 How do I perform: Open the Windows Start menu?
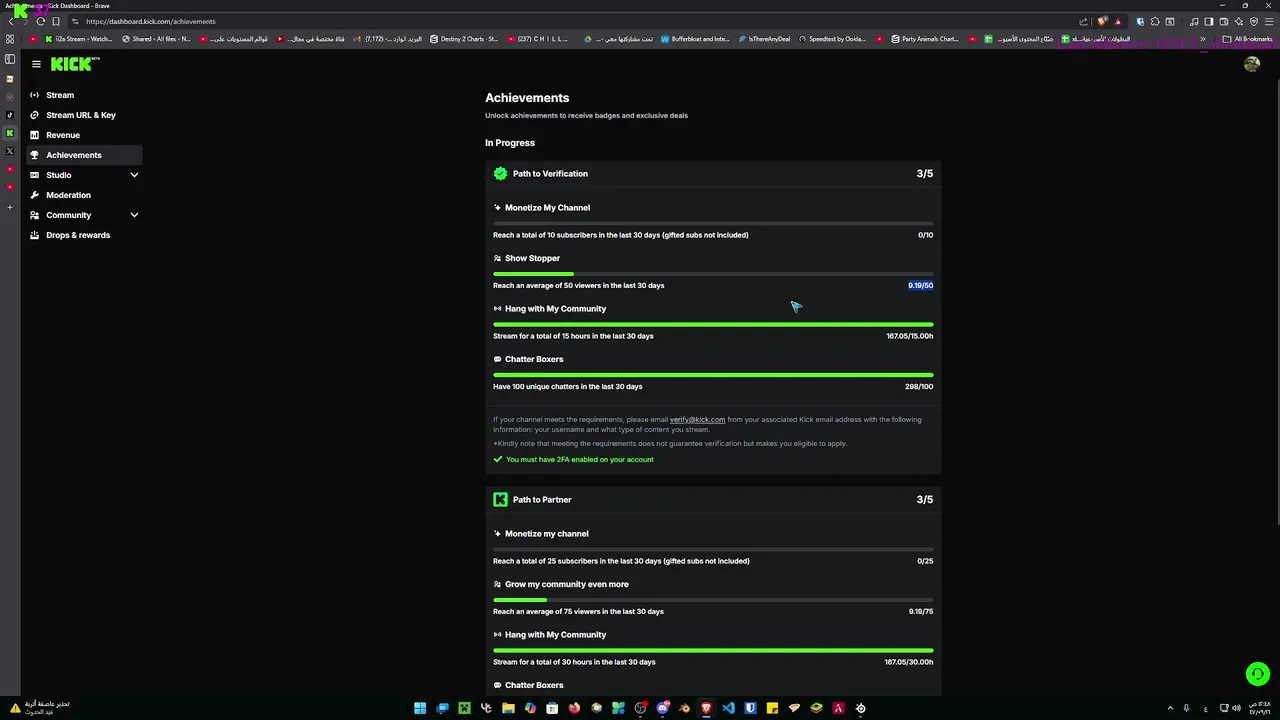coord(420,708)
